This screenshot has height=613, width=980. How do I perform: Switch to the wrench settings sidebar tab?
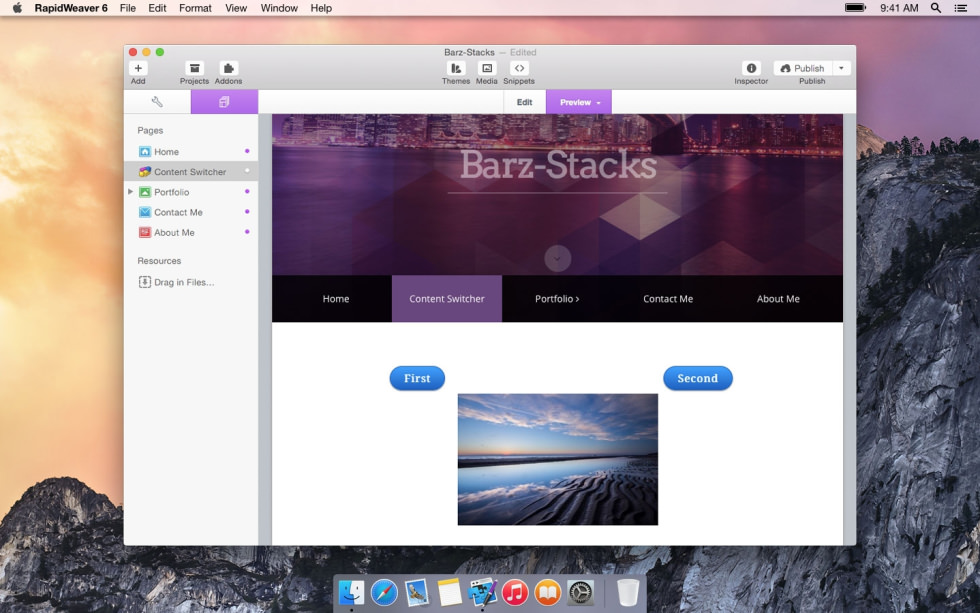(158, 102)
